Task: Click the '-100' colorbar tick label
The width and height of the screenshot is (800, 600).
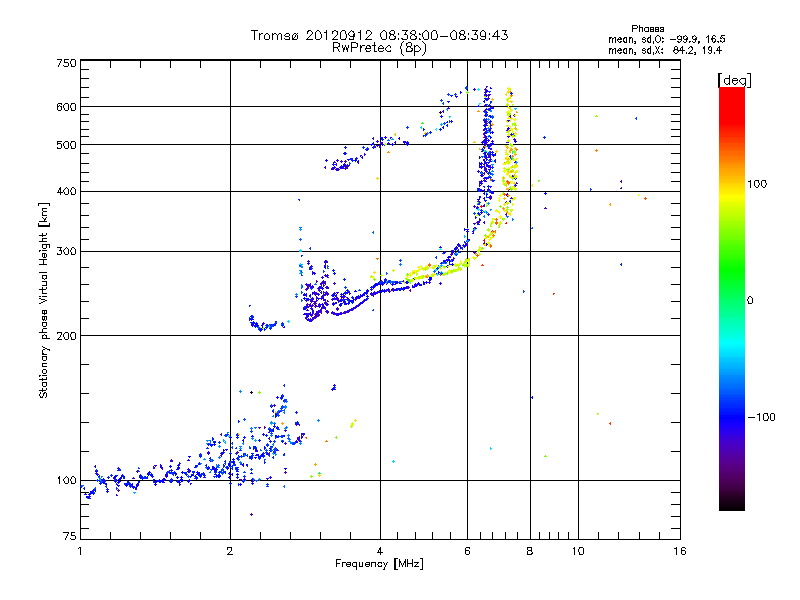Action: [761, 417]
